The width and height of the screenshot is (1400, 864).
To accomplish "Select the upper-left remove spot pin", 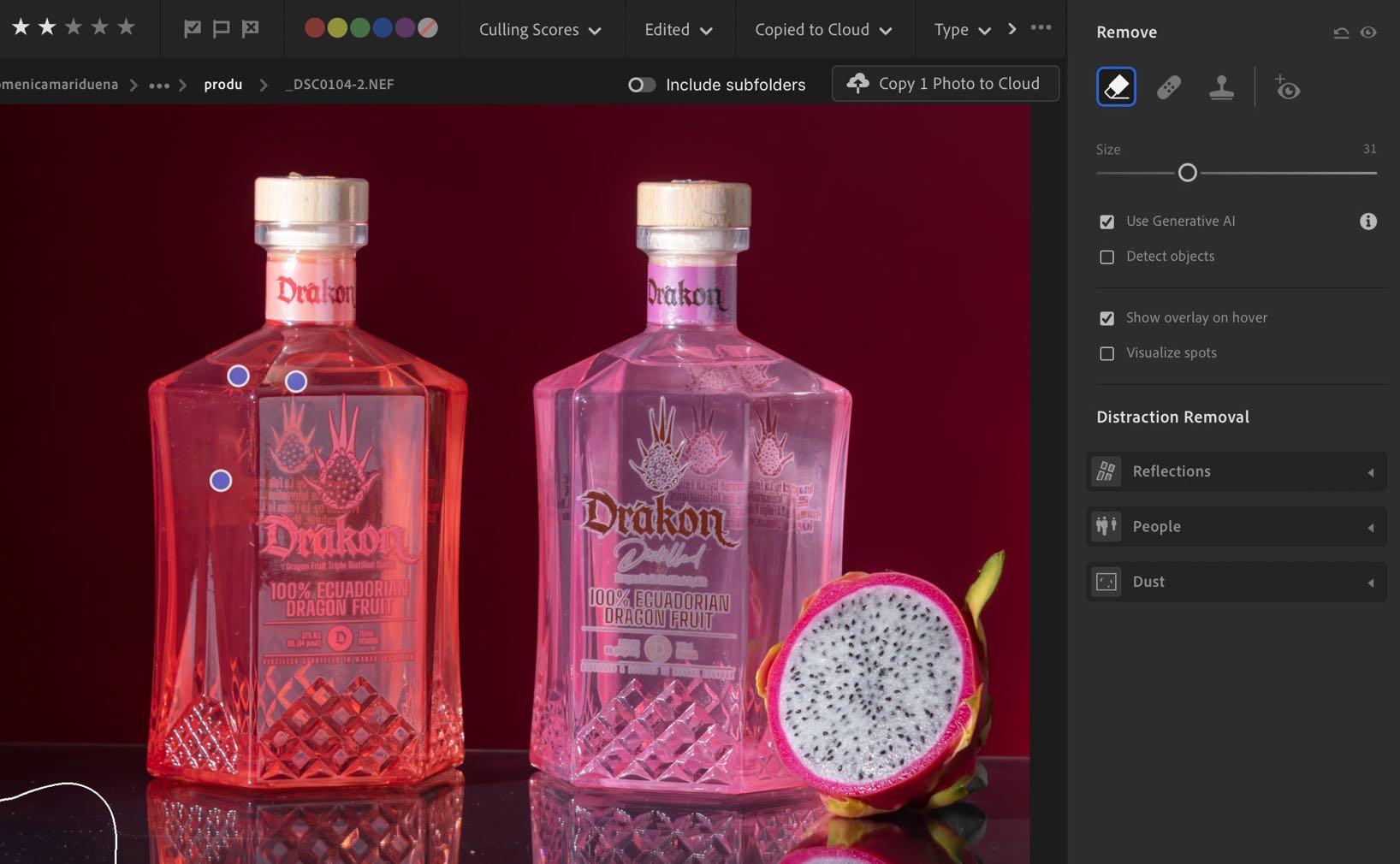I will point(238,376).
